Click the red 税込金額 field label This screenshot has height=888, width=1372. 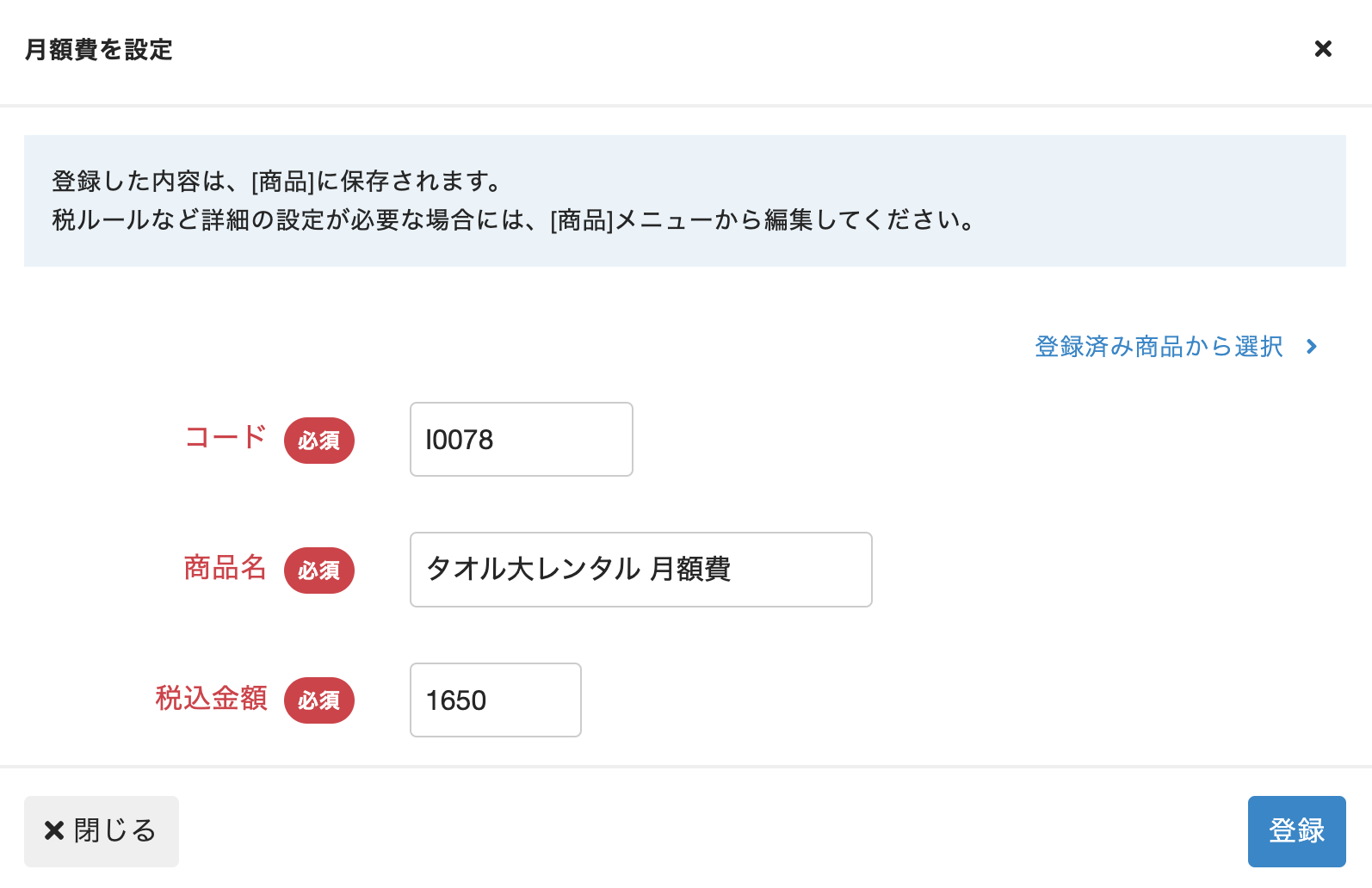tap(212, 698)
